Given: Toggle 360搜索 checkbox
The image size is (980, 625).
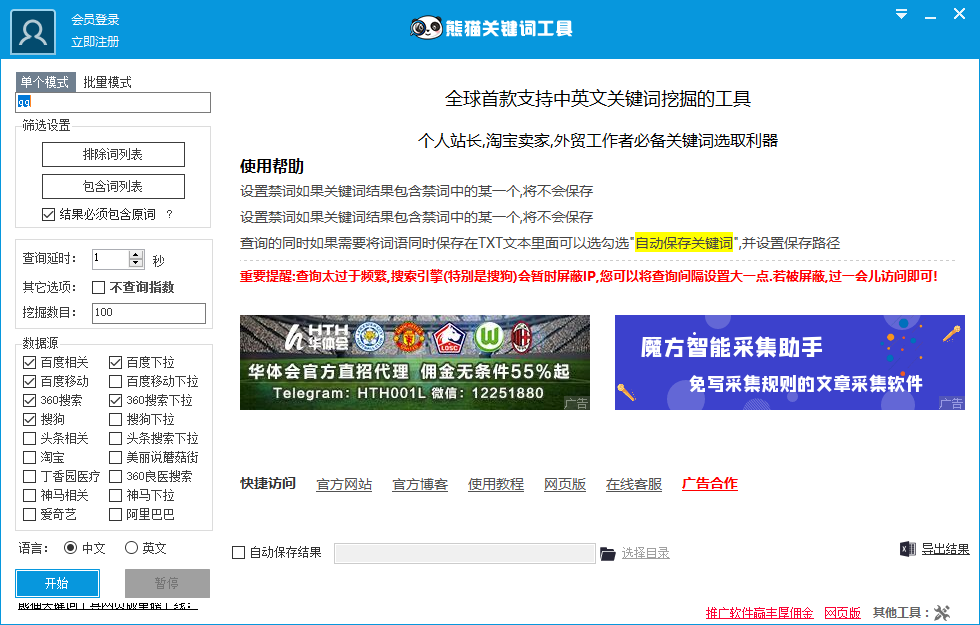Looking at the screenshot, I should (29, 400).
